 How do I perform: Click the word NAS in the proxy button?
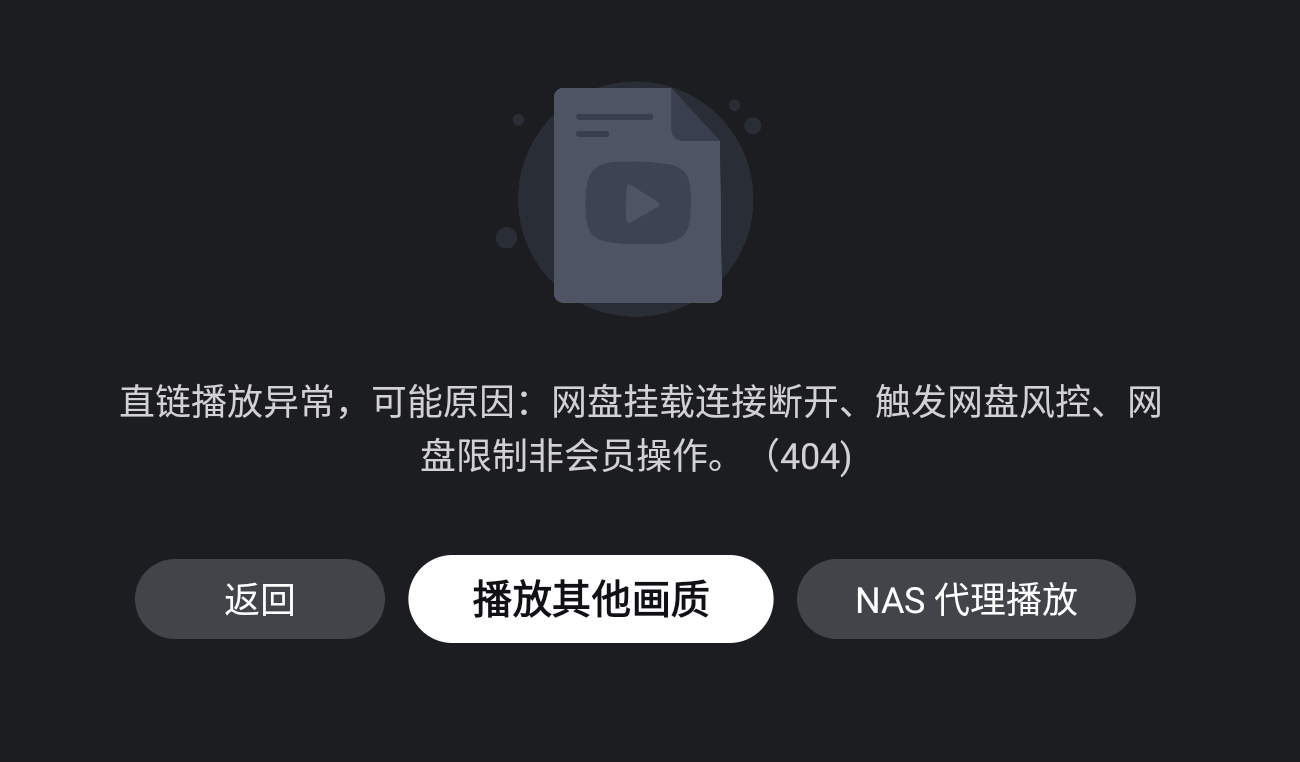(x=890, y=600)
